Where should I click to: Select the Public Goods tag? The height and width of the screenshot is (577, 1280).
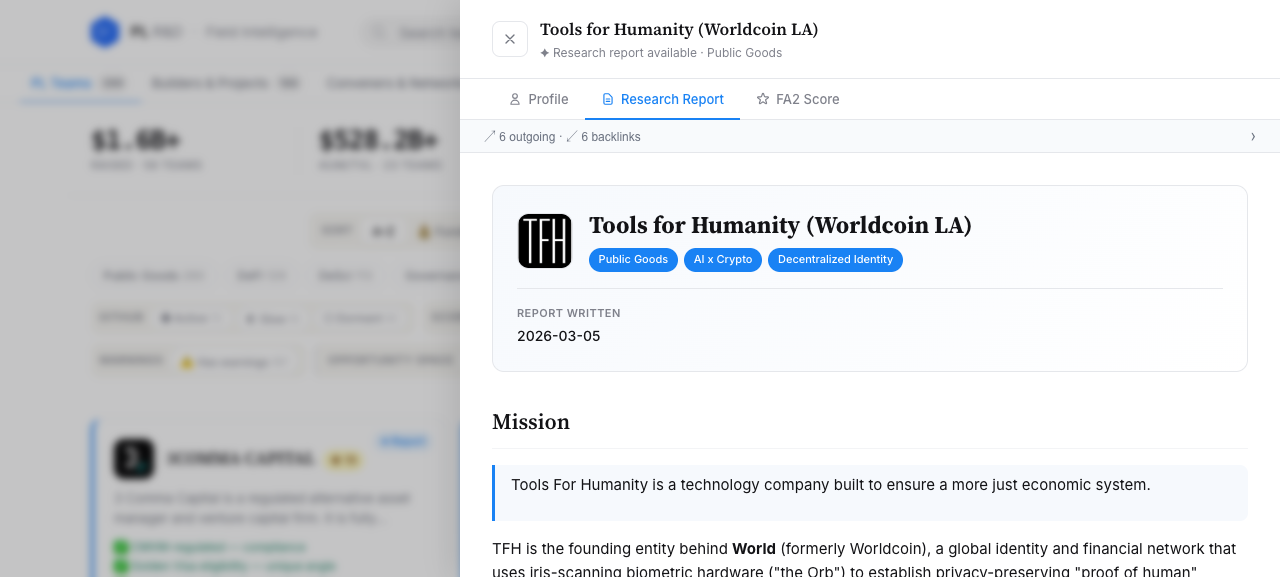[633, 259]
